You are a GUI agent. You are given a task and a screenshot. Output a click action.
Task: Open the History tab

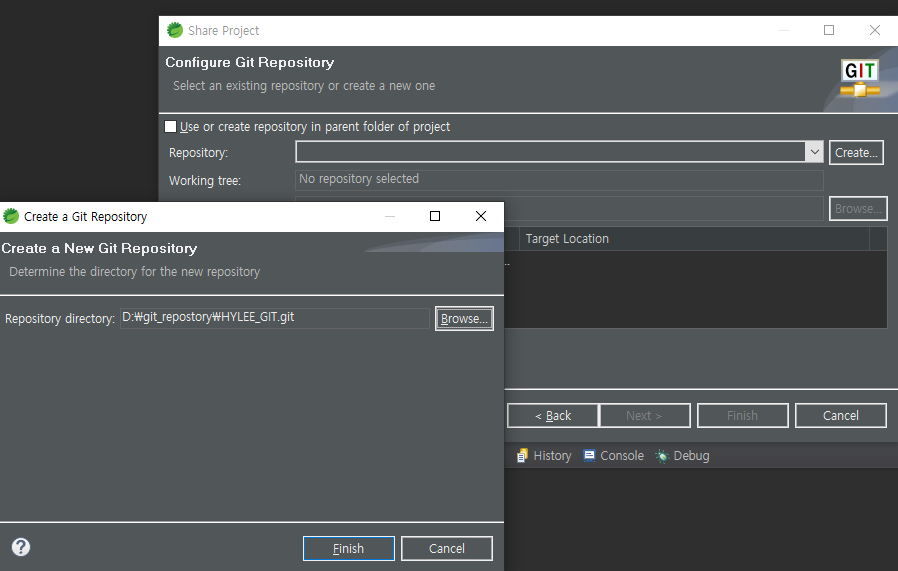pyautogui.click(x=543, y=456)
